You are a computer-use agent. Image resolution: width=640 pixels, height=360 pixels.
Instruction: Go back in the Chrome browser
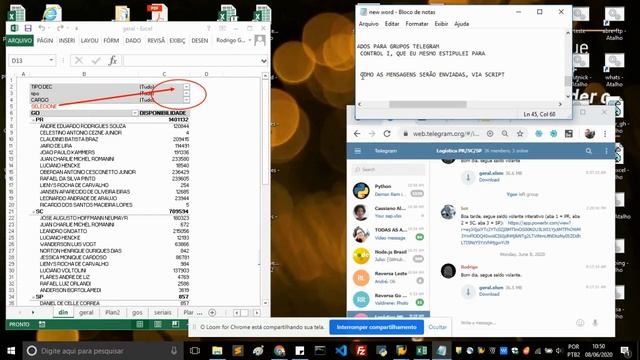click(x=357, y=133)
